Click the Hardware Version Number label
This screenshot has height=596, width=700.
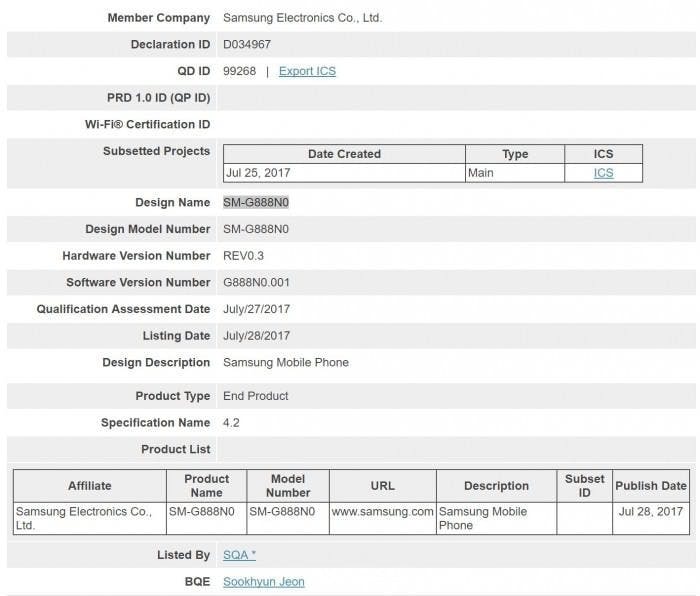click(x=136, y=256)
